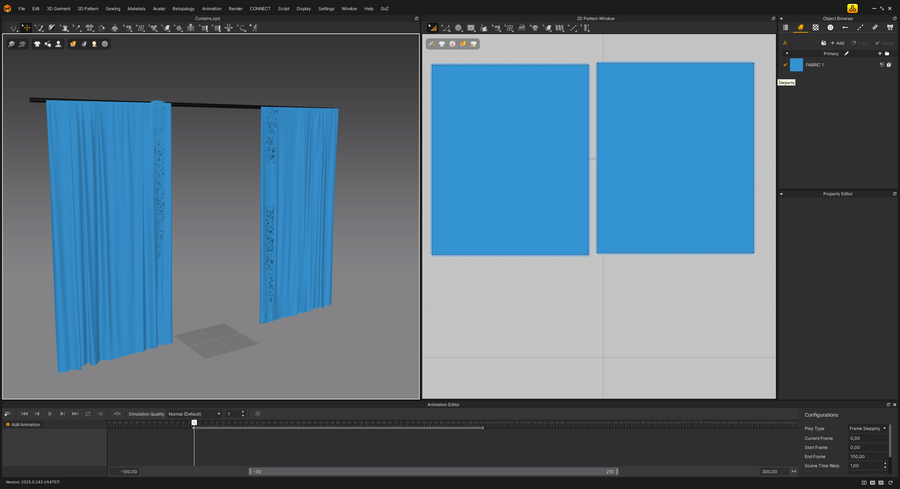Collapse the Primary fabric group arrow
The height and width of the screenshot is (489, 900).
click(786, 54)
